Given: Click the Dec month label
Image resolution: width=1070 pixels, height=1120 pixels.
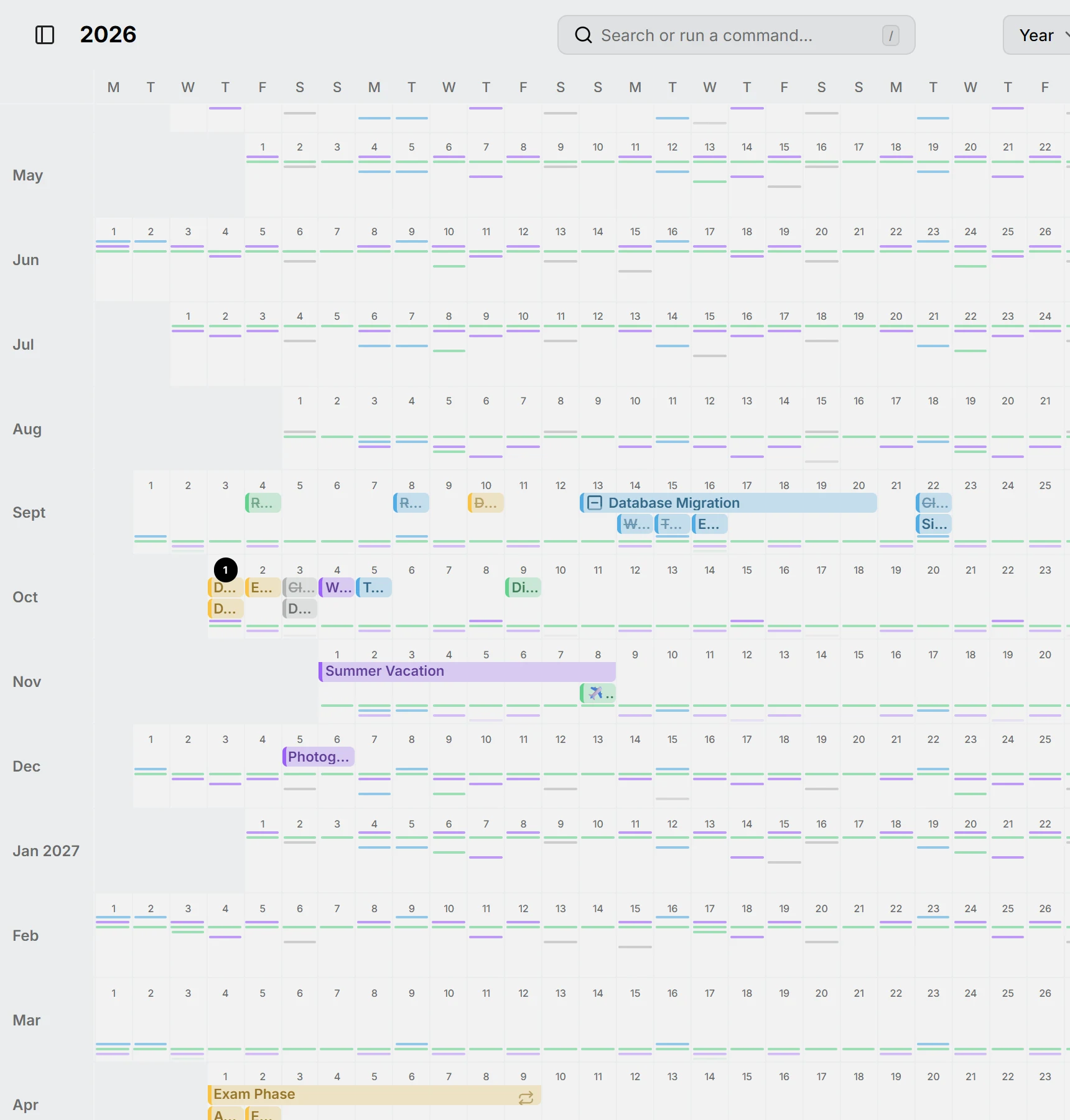Looking at the screenshot, I should [x=26, y=767].
